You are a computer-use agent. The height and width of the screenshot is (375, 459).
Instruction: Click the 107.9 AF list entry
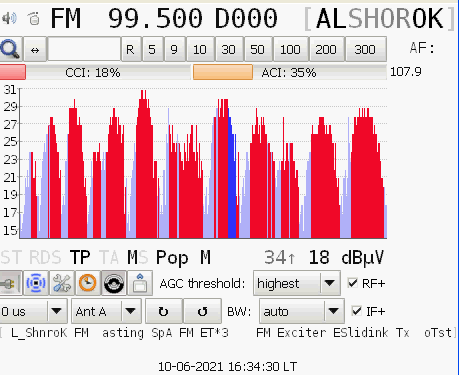click(x=406, y=72)
